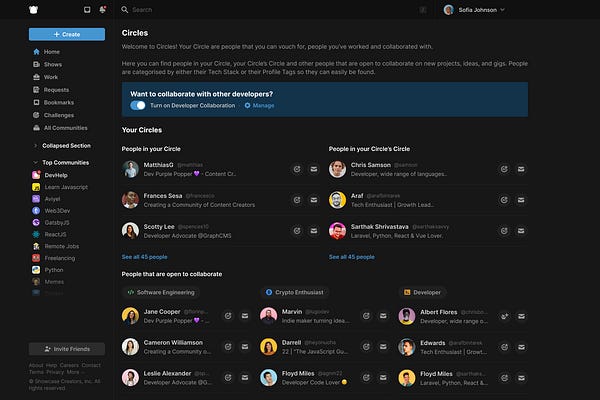Click Sofia Johnson's header avatar
Screen dimensions: 600x400
(448, 10)
